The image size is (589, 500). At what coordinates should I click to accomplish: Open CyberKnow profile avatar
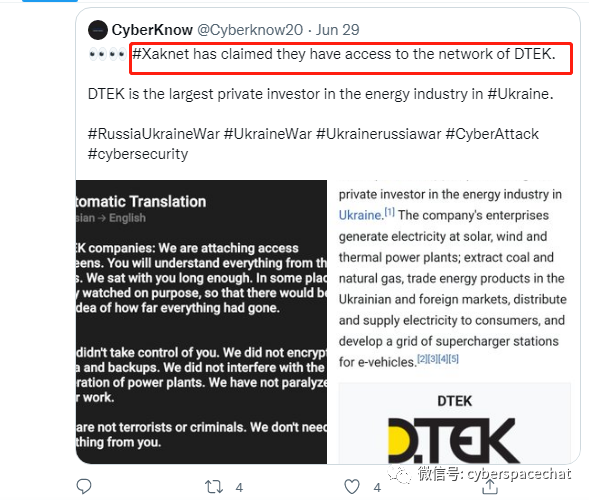(98, 30)
